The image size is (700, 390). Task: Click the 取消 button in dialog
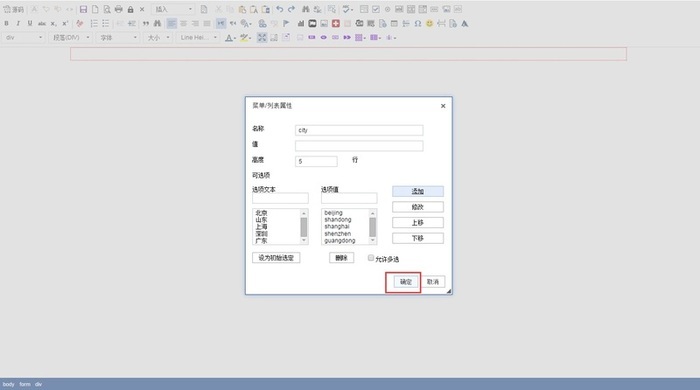pyautogui.click(x=433, y=282)
